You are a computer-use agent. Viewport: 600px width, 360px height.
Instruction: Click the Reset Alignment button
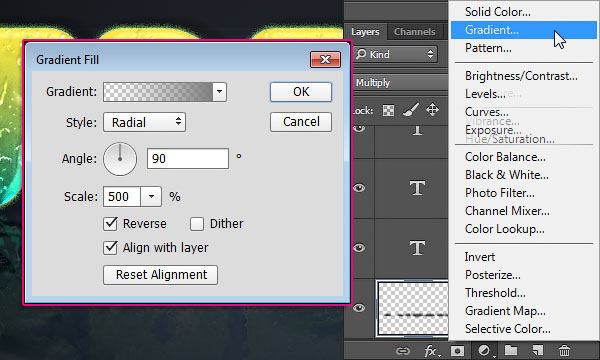pyautogui.click(x=161, y=275)
